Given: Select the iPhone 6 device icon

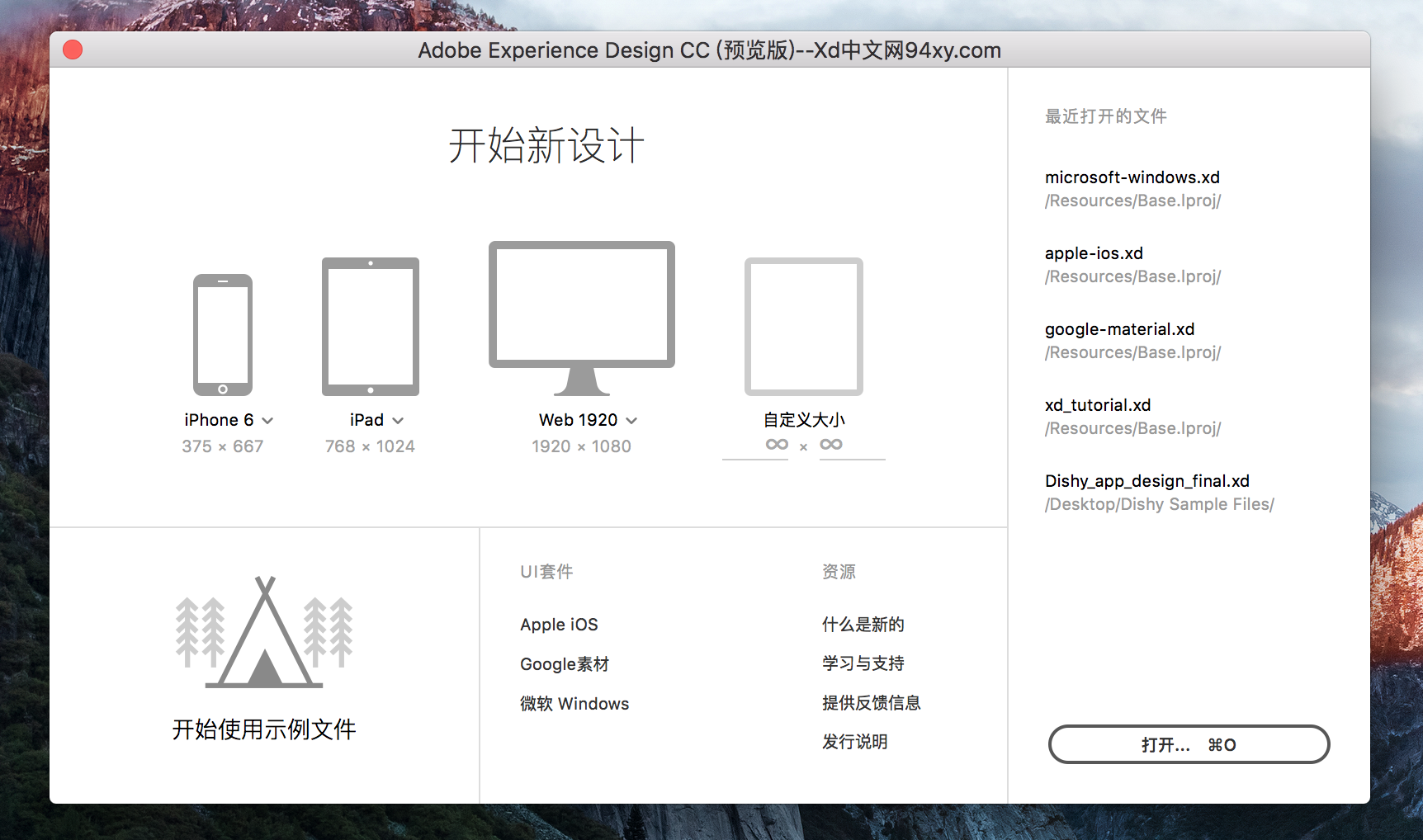Looking at the screenshot, I should click(223, 333).
